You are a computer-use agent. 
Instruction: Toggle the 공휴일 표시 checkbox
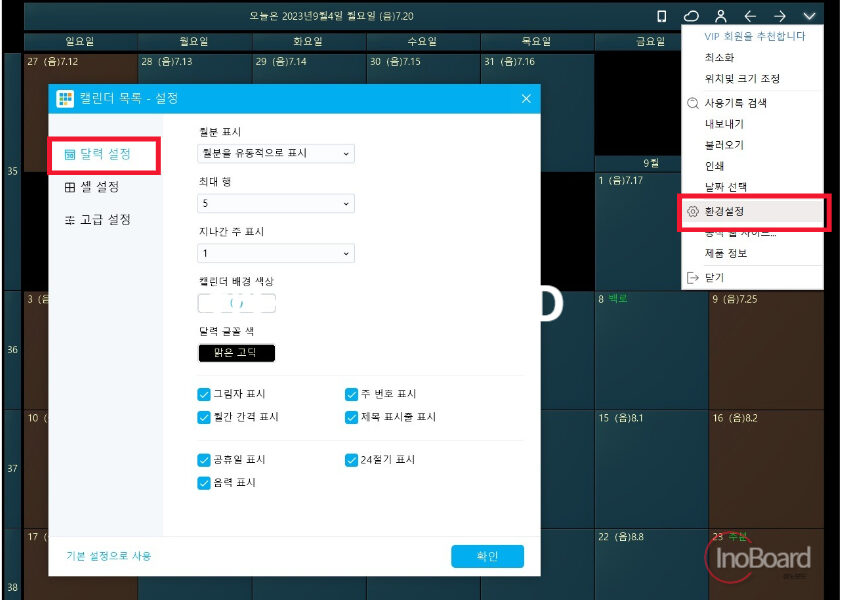(203, 460)
